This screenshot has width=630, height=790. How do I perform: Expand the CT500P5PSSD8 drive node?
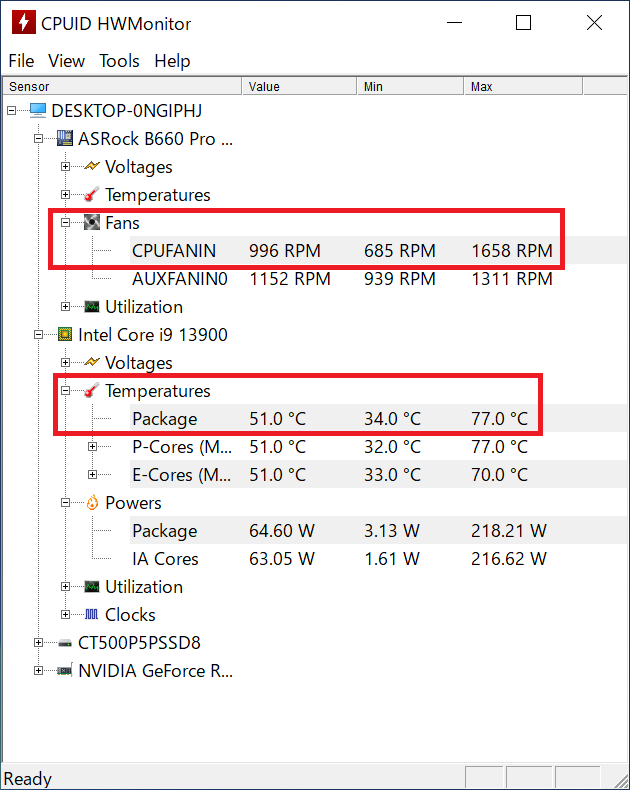pyautogui.click(x=38, y=642)
